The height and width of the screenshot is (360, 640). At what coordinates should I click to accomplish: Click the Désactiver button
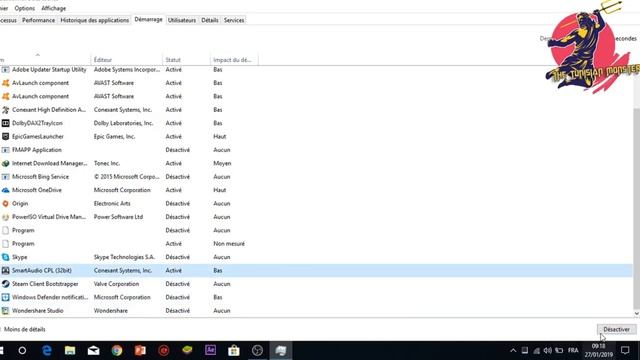coord(616,329)
